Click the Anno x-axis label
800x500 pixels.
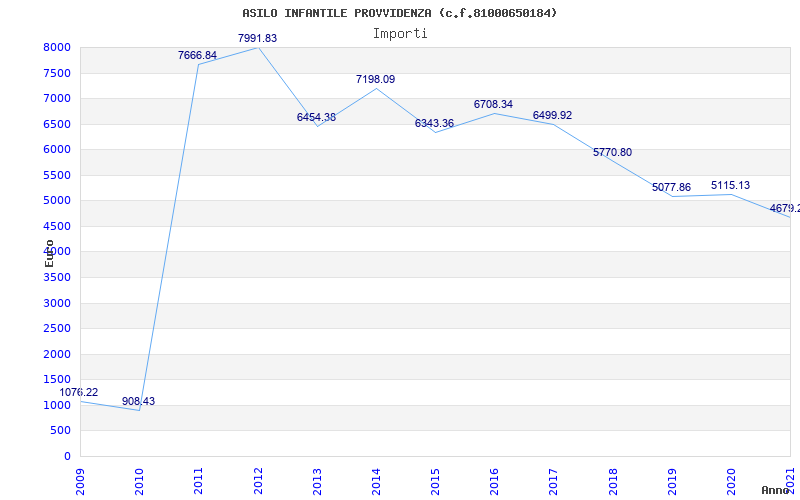(x=775, y=490)
